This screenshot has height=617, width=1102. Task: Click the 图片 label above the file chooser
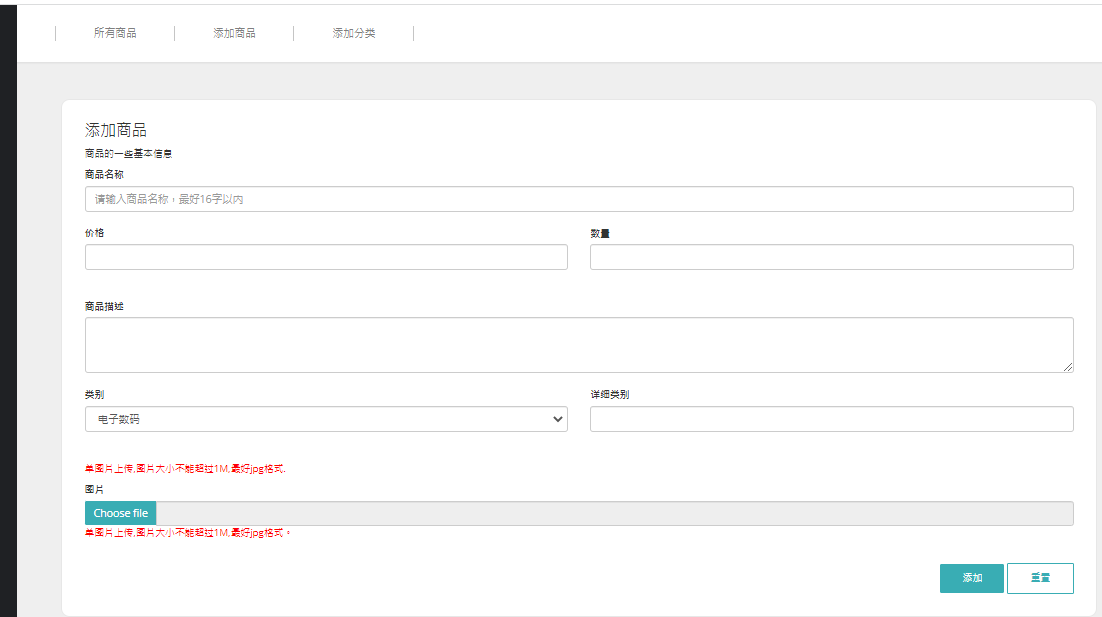[94, 490]
